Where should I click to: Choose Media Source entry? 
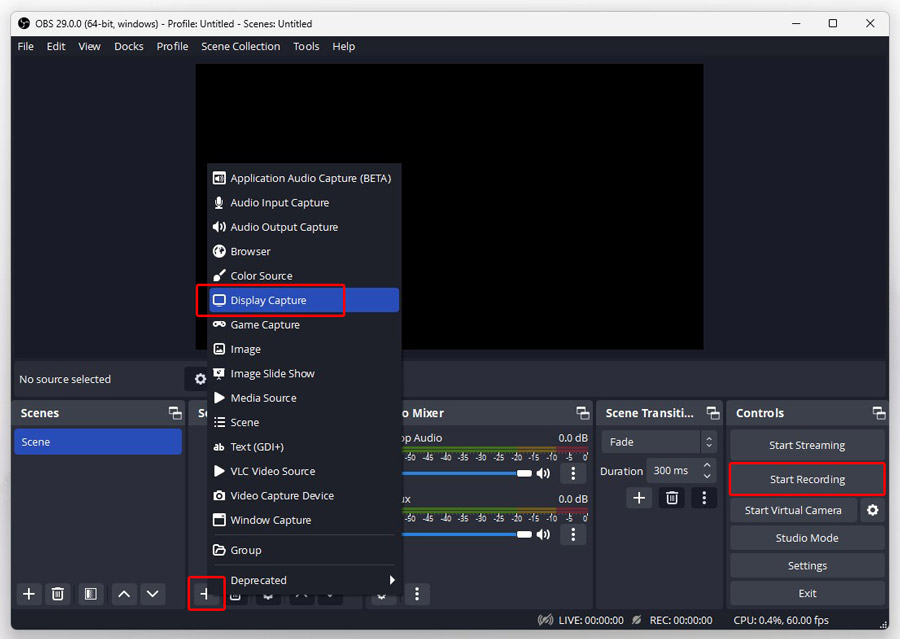click(304, 398)
